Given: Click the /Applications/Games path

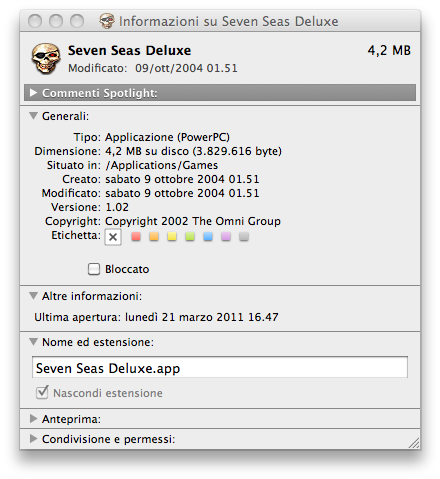Looking at the screenshot, I should pos(161,165).
